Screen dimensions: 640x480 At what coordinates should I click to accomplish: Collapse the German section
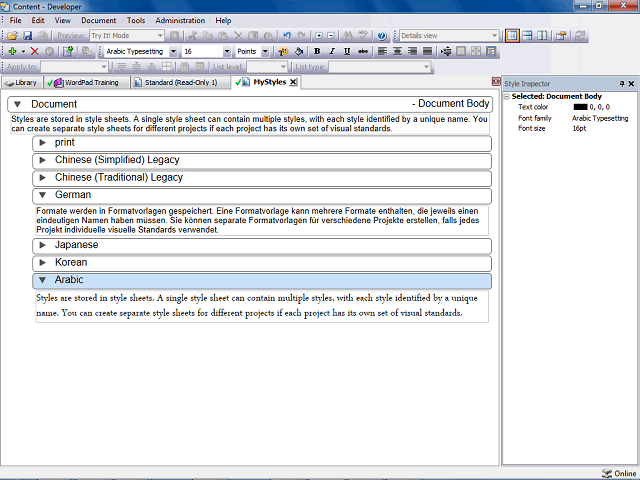pos(42,195)
